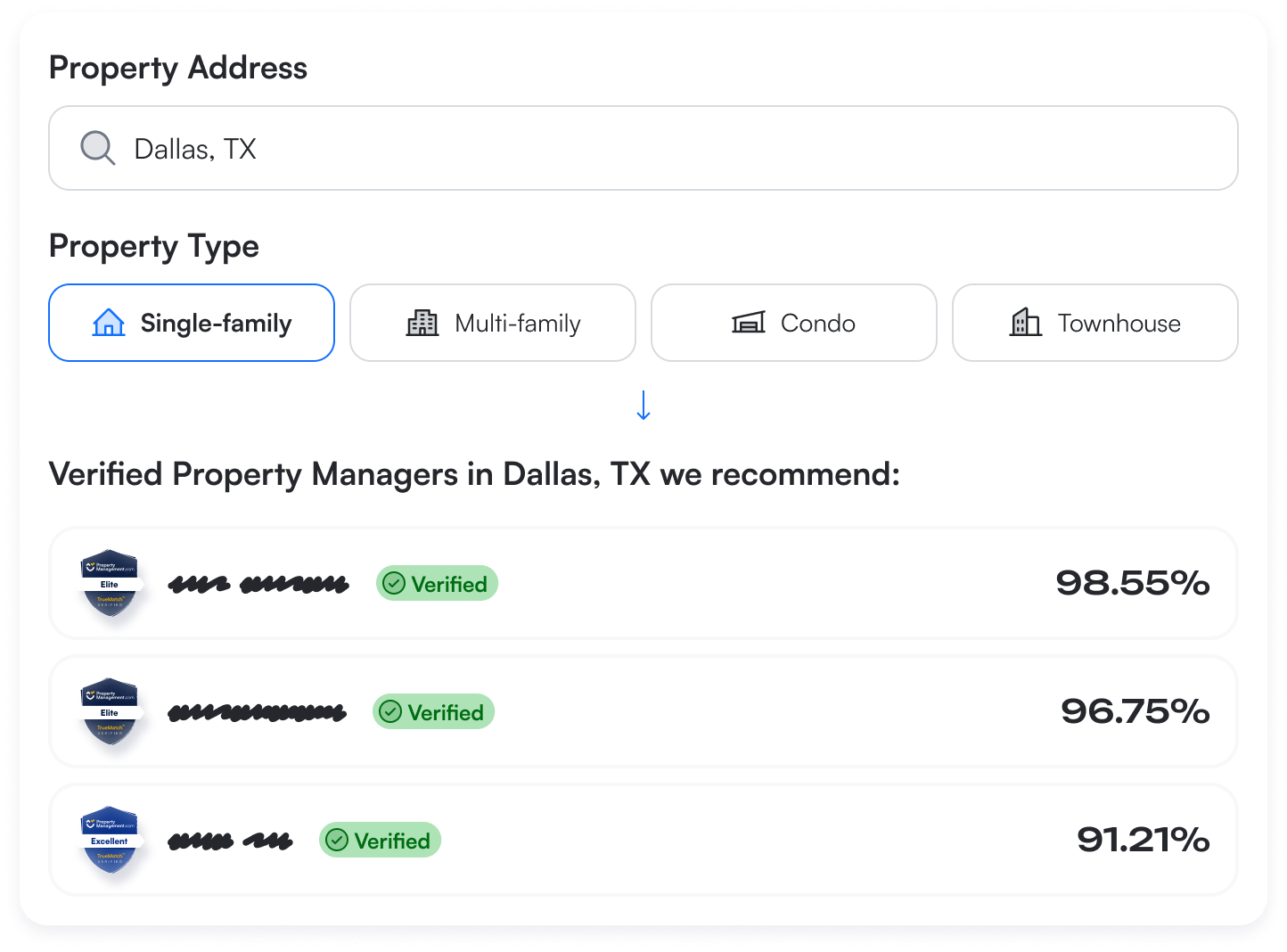The width and height of the screenshot is (1287, 952).
Task: Click the Excellent shield badge on bottom card
Action: click(111, 839)
